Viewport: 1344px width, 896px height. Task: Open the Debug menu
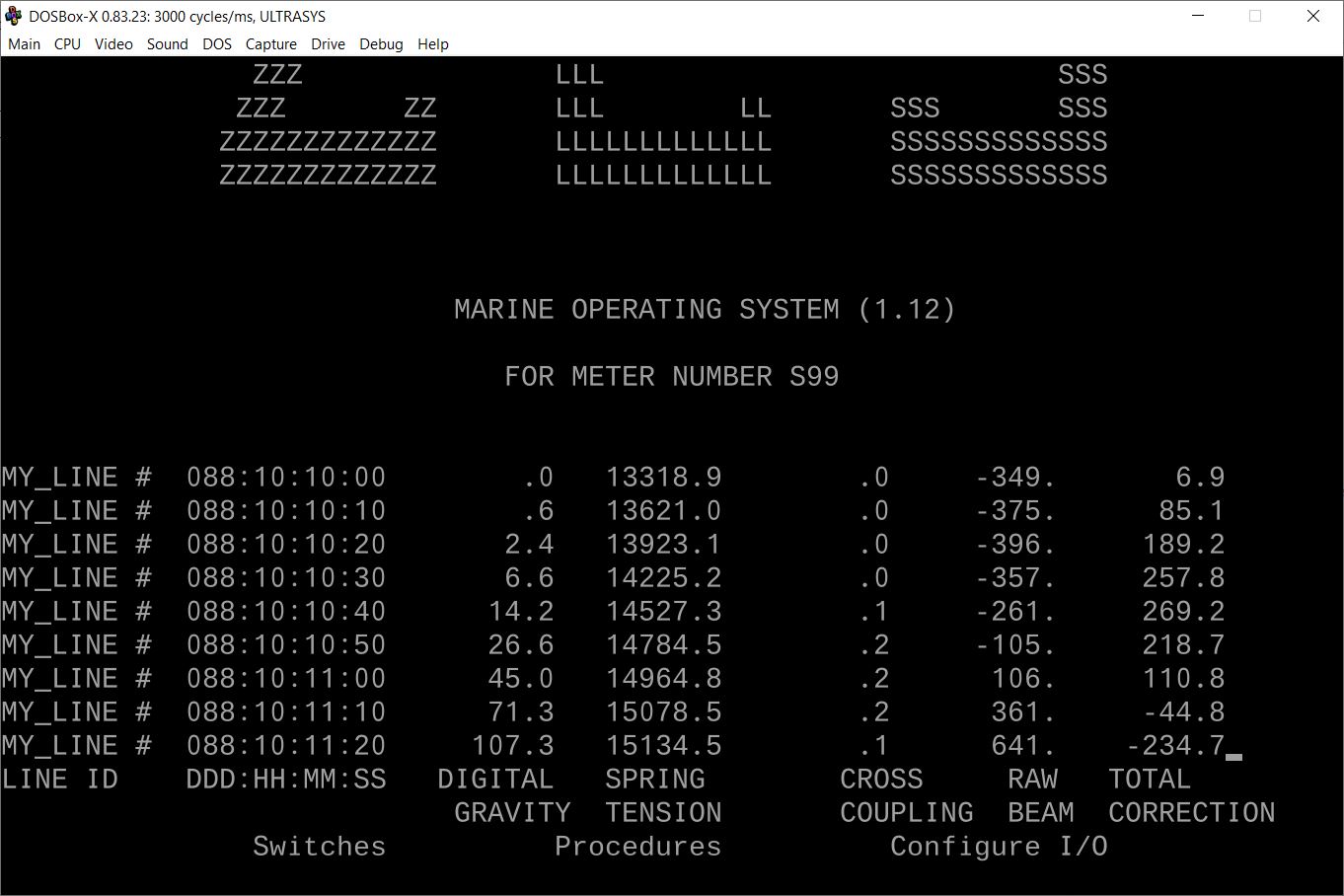pyautogui.click(x=381, y=44)
